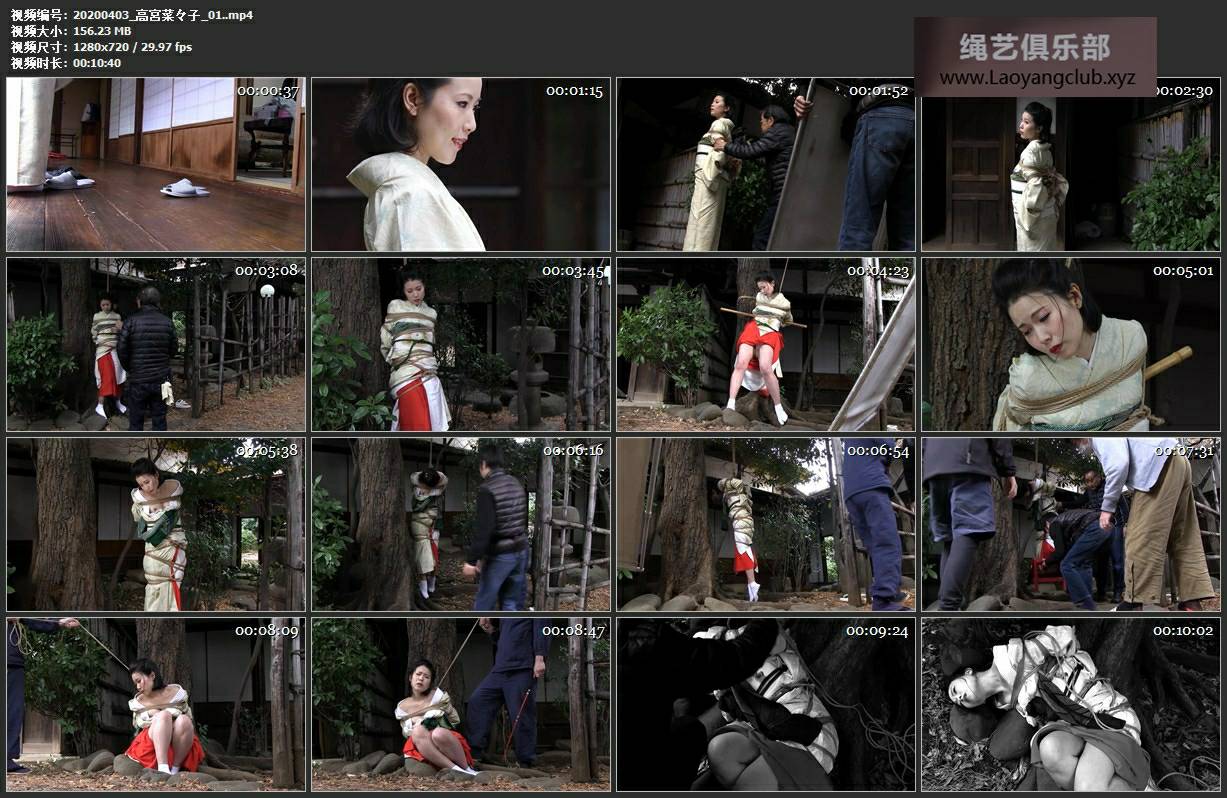Select the thumbnail stamped 00:00:37
The image size is (1227, 798).
(x=156, y=164)
